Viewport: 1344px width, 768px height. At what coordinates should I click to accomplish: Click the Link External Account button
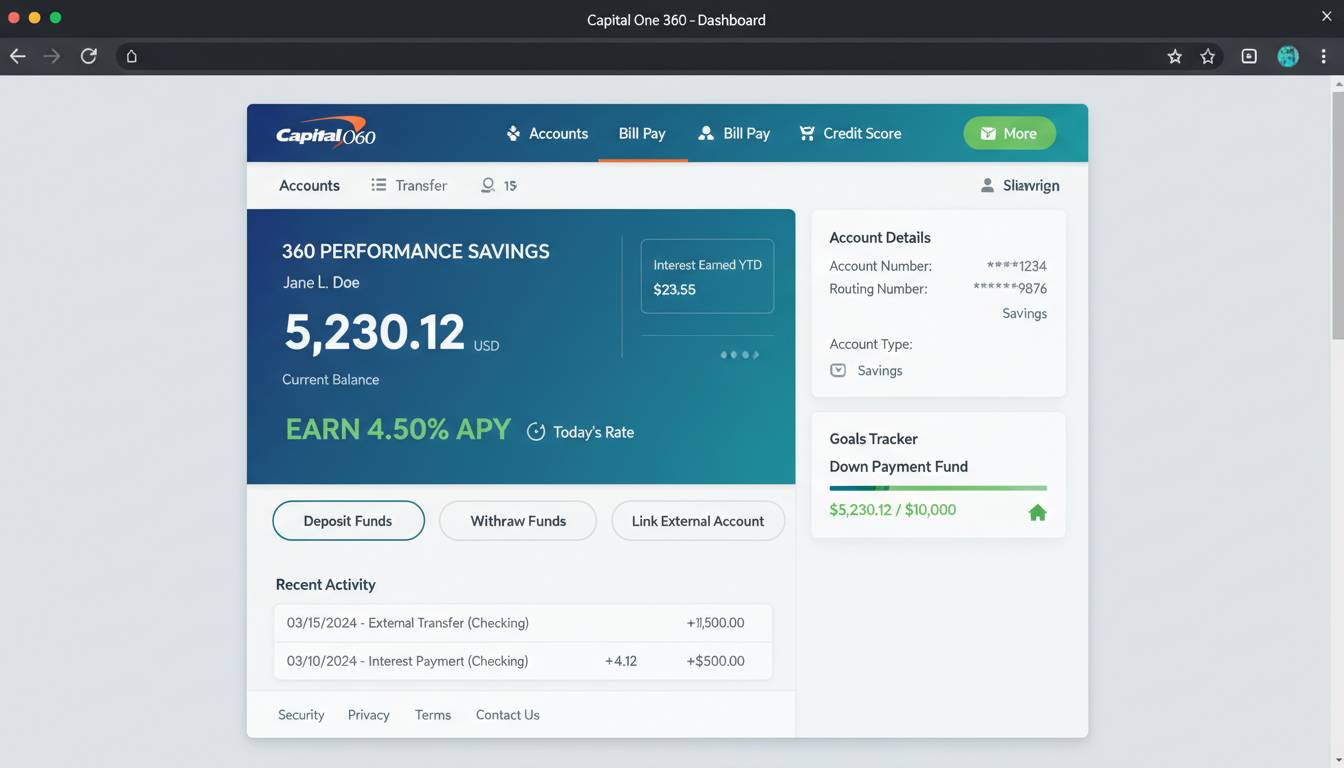click(697, 521)
